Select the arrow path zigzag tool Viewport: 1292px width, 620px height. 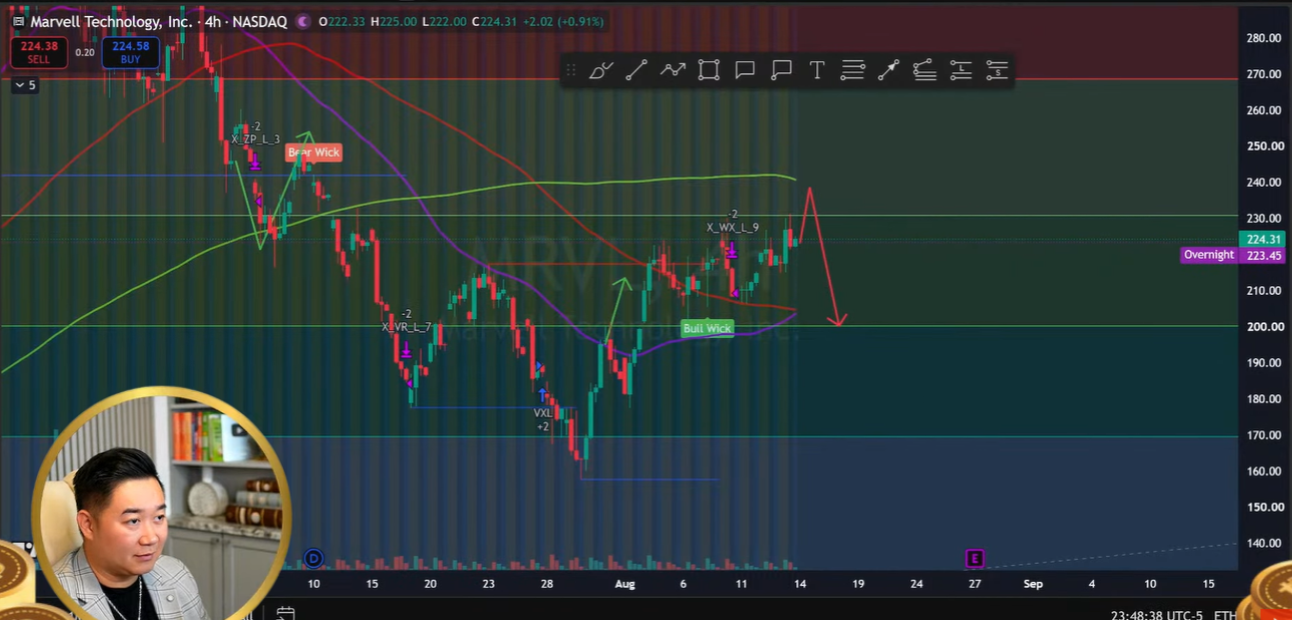672,70
